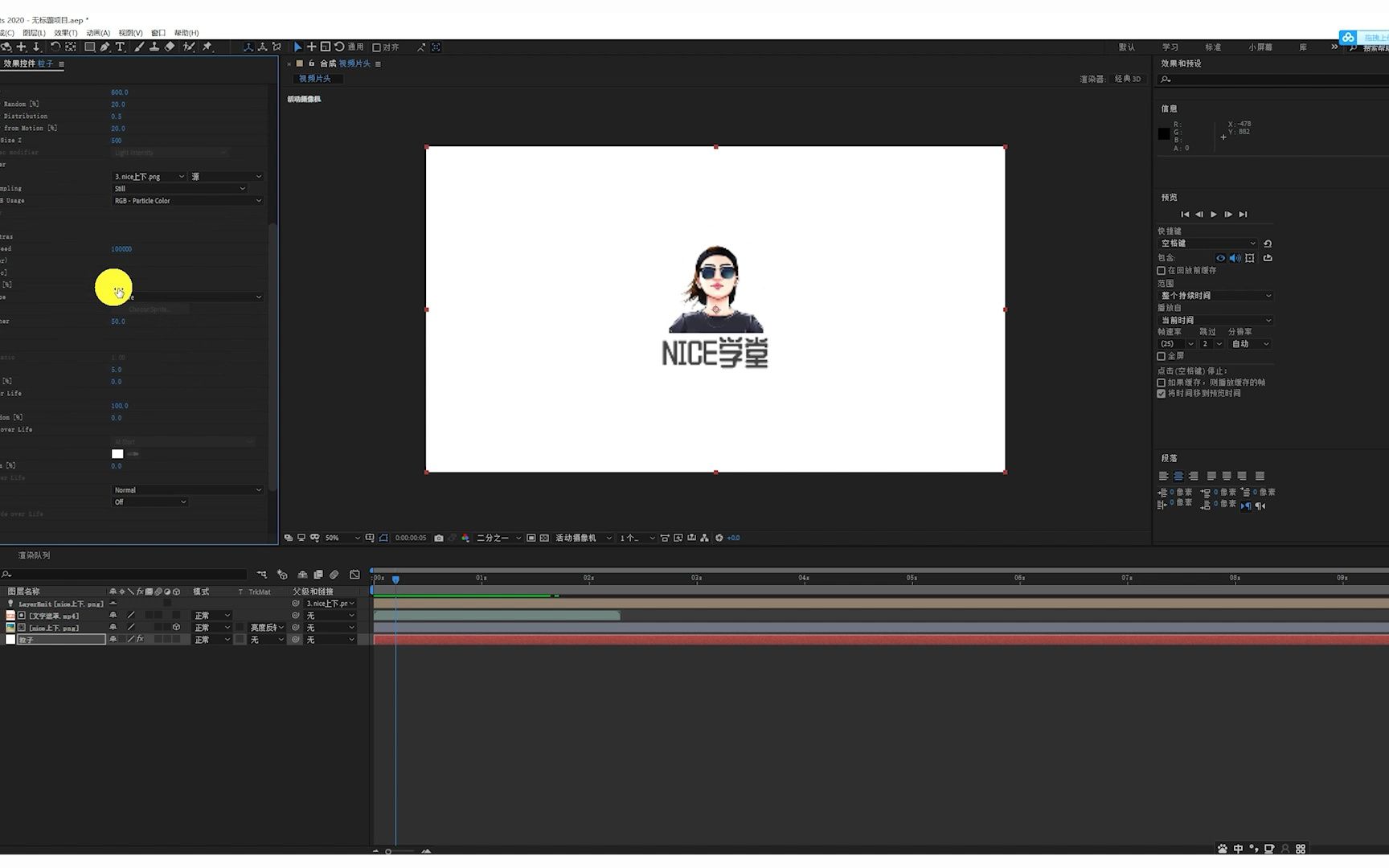
Task: Check the 全屏 full screen checkbox
Action: click(1162, 356)
